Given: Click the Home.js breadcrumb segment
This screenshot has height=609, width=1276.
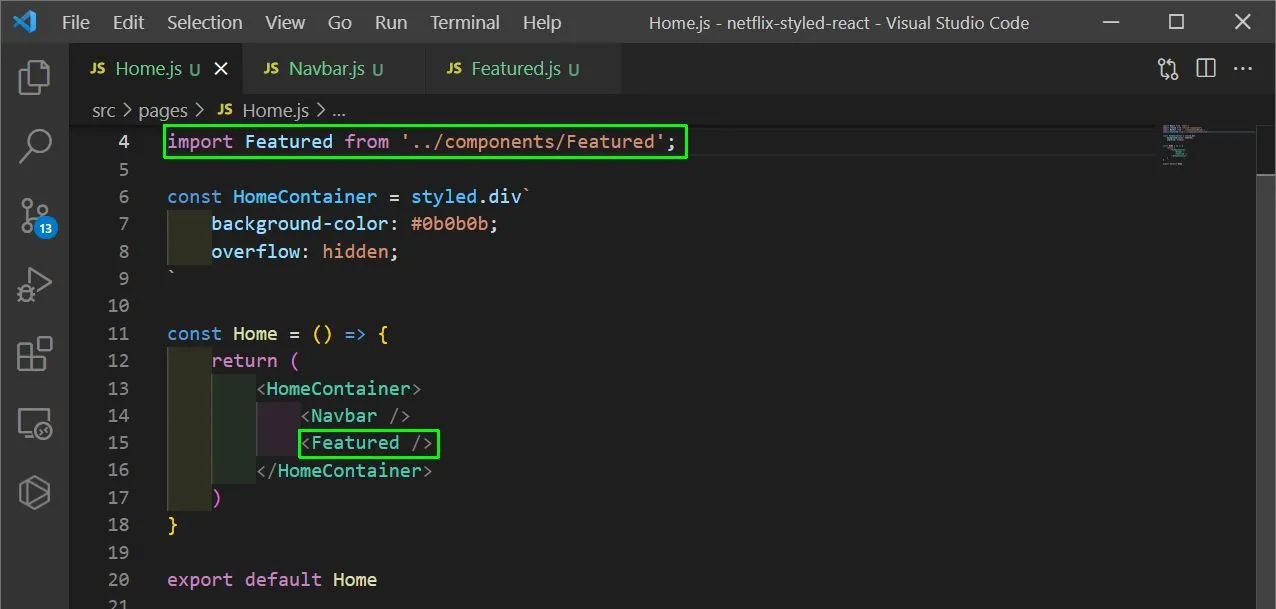Looking at the screenshot, I should (263, 111).
